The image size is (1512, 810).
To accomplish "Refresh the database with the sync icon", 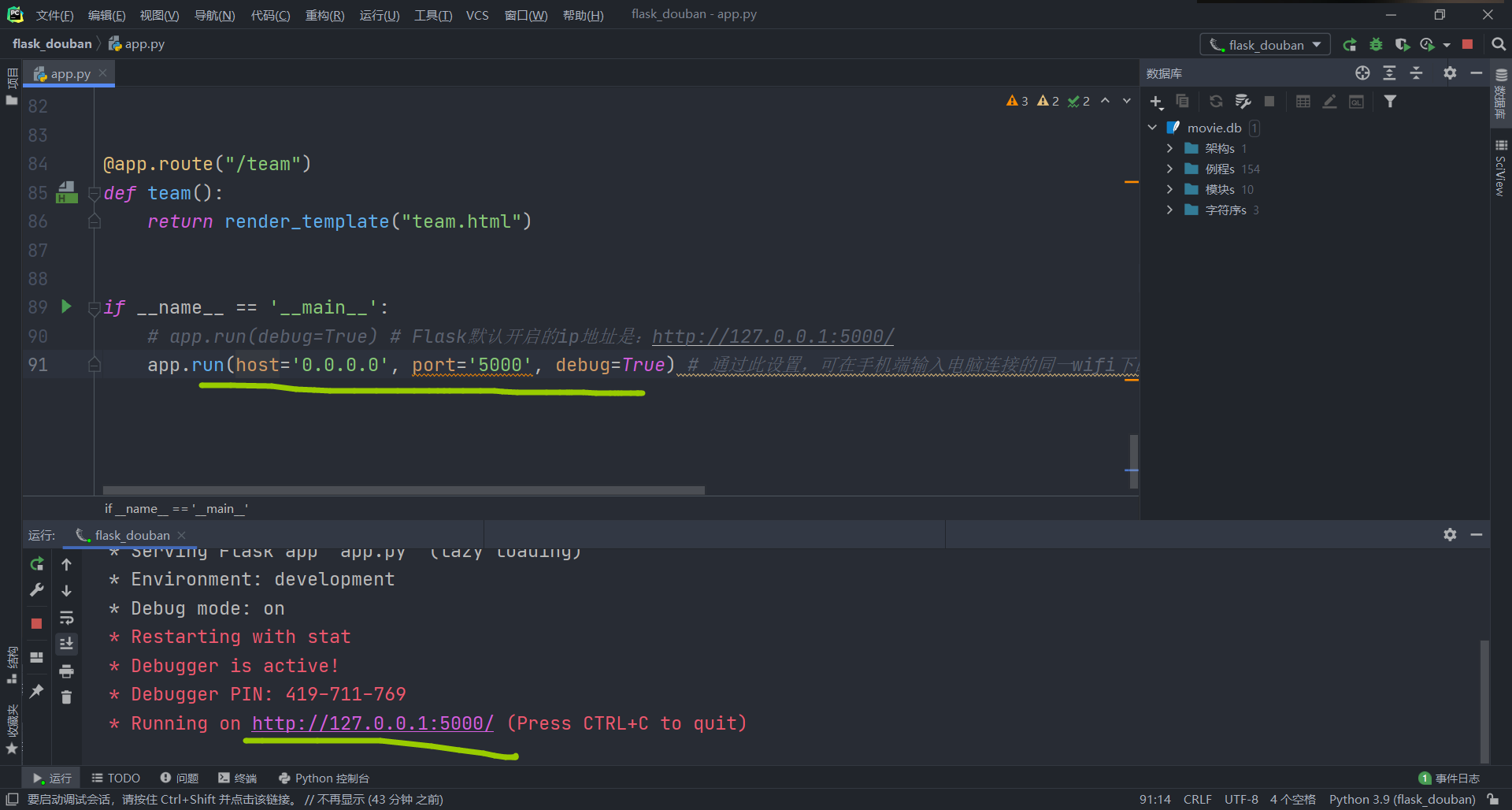I will point(1216,102).
